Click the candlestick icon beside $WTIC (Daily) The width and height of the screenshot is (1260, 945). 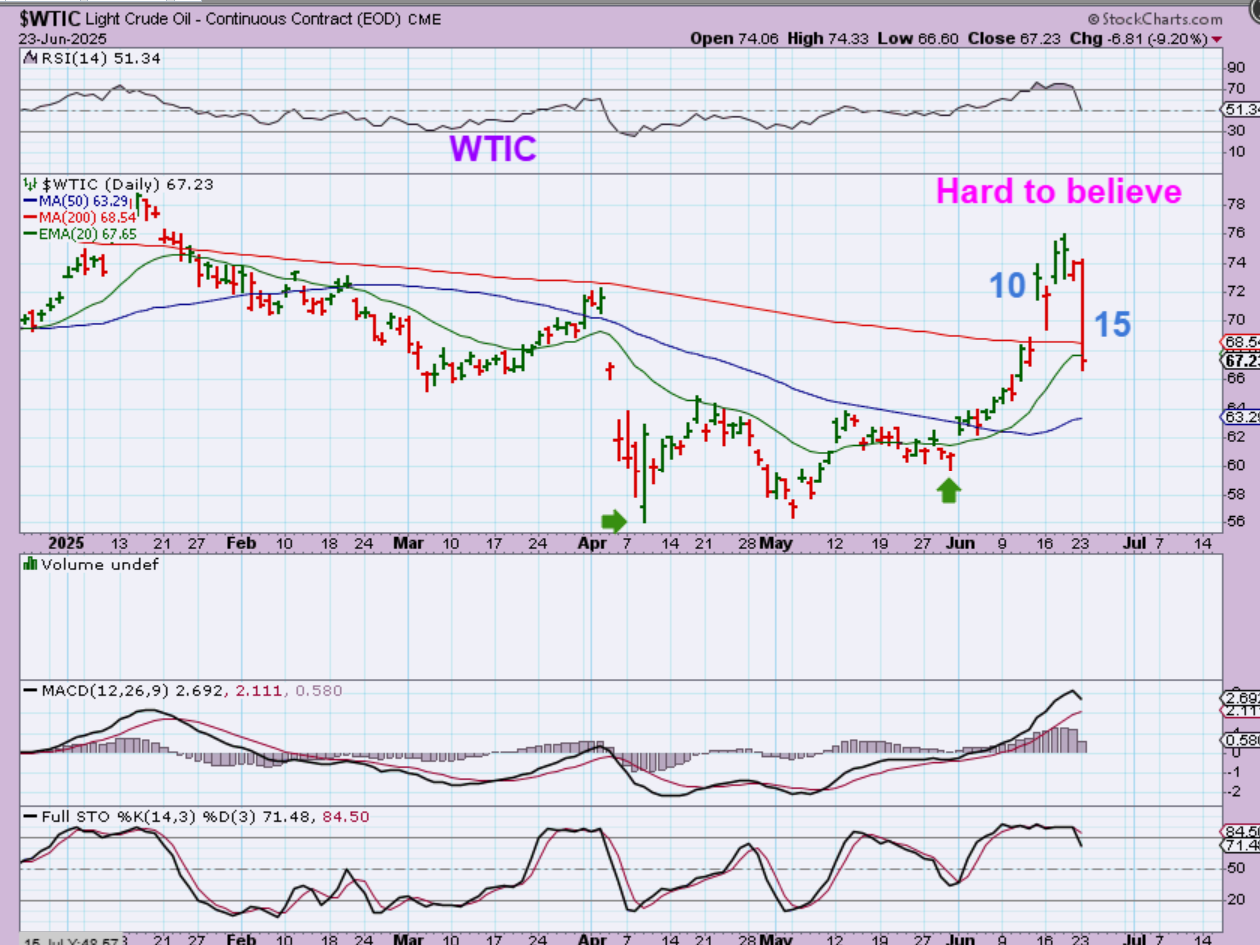[x=29, y=185]
